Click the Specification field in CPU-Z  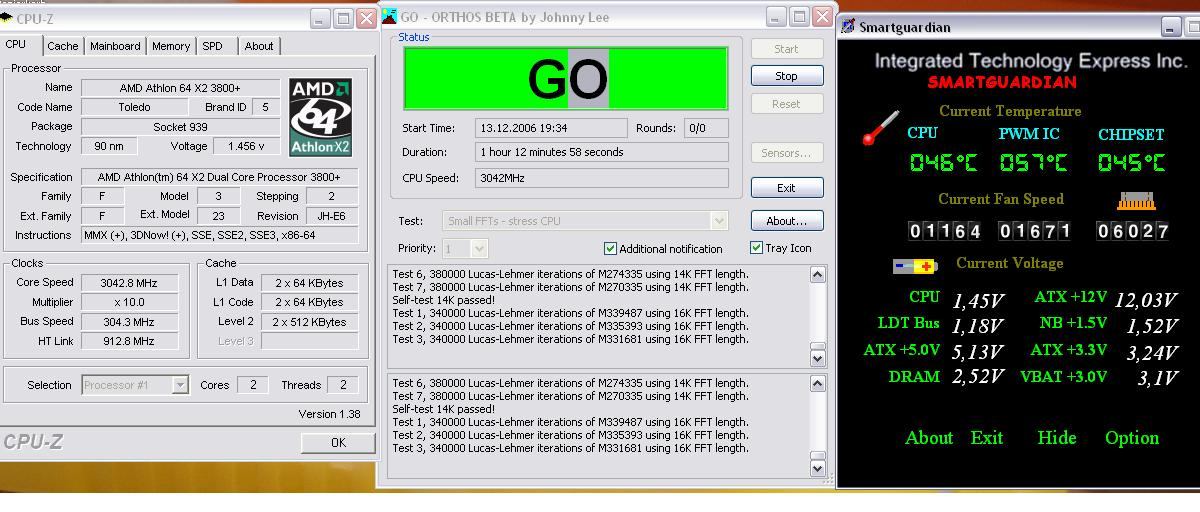tap(220, 177)
